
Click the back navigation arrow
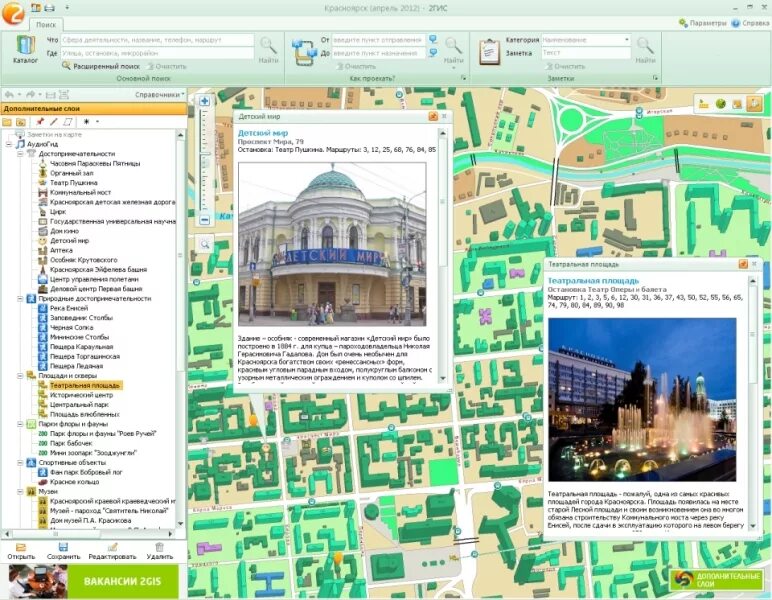point(9,95)
